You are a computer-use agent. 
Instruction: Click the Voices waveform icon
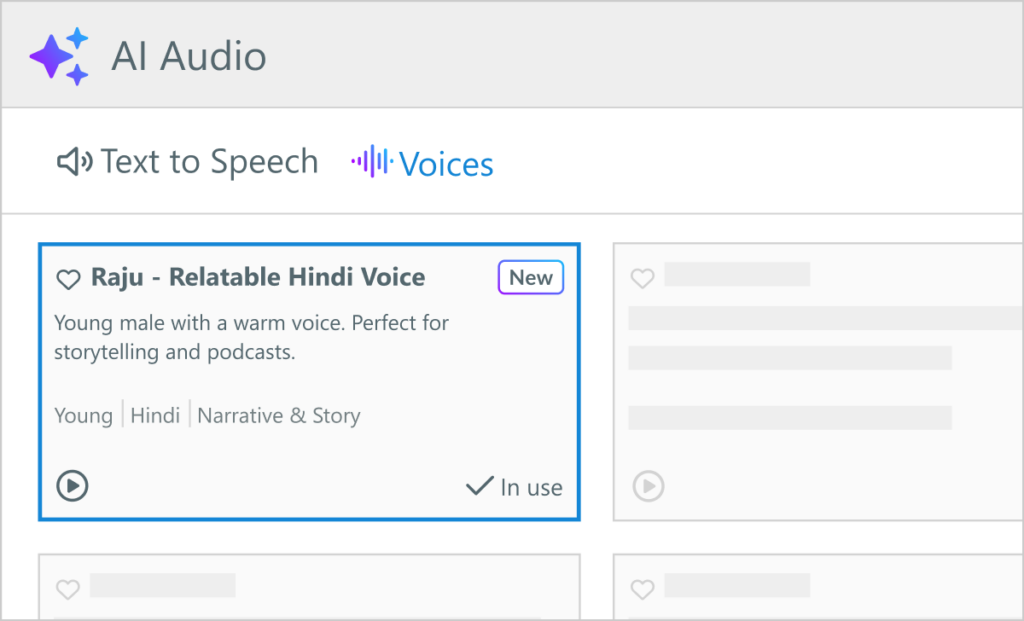click(371, 161)
